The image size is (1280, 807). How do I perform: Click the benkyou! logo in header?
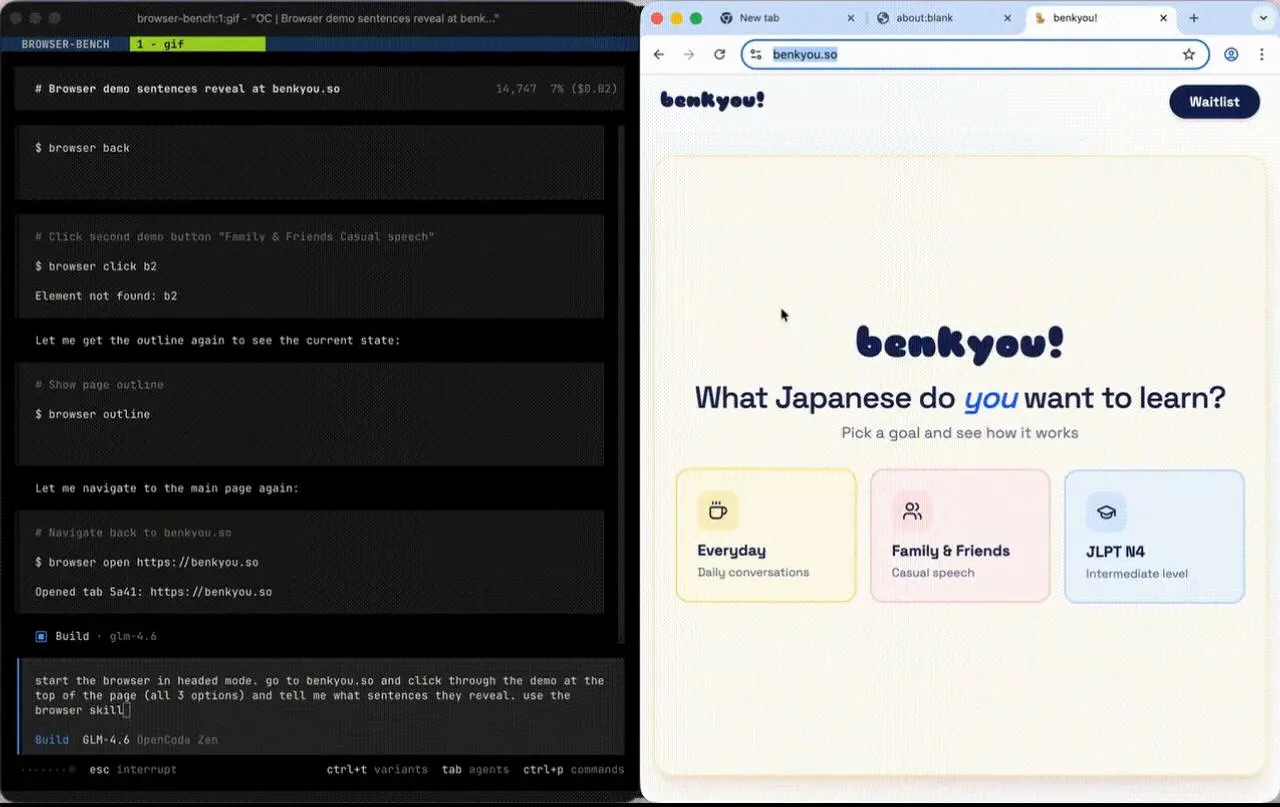712,100
